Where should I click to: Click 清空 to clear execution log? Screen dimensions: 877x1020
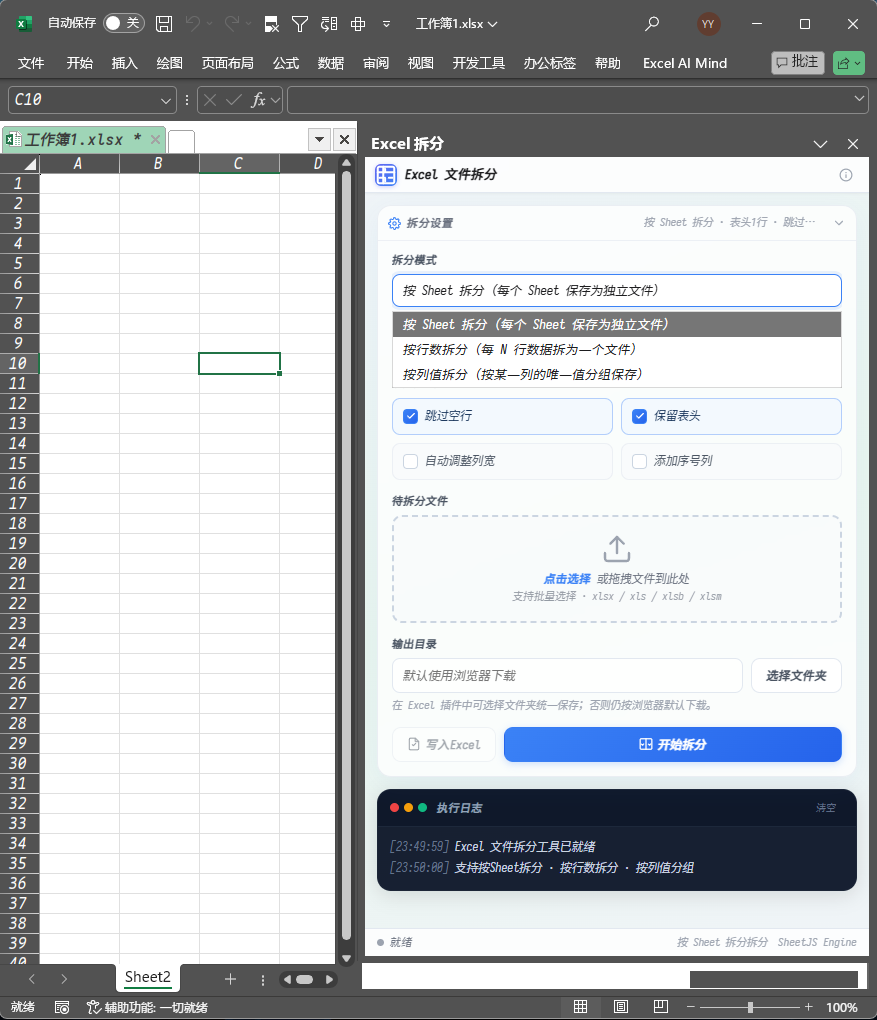pos(826,808)
